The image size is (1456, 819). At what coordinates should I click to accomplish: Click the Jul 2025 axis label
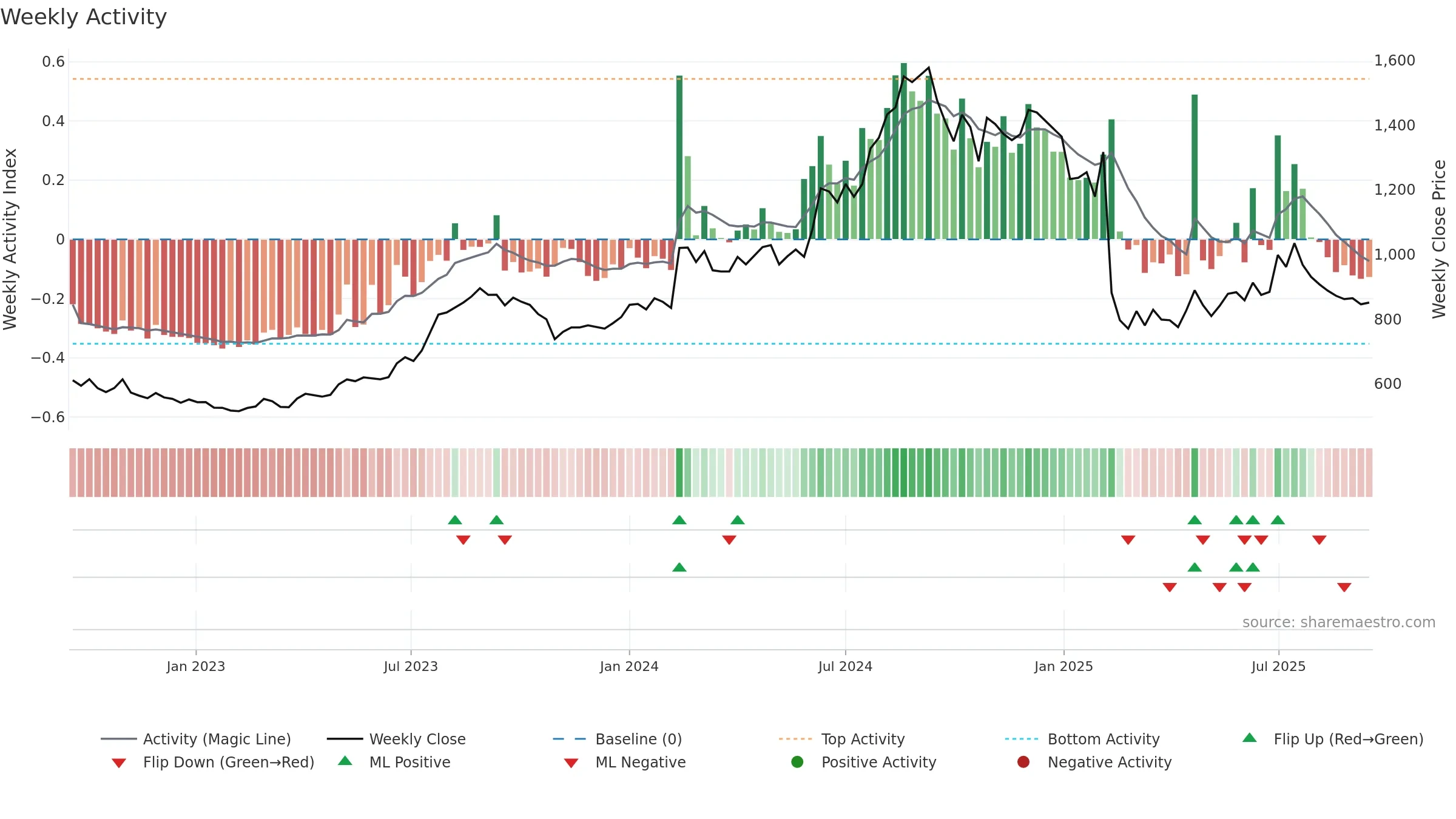click(1278, 666)
